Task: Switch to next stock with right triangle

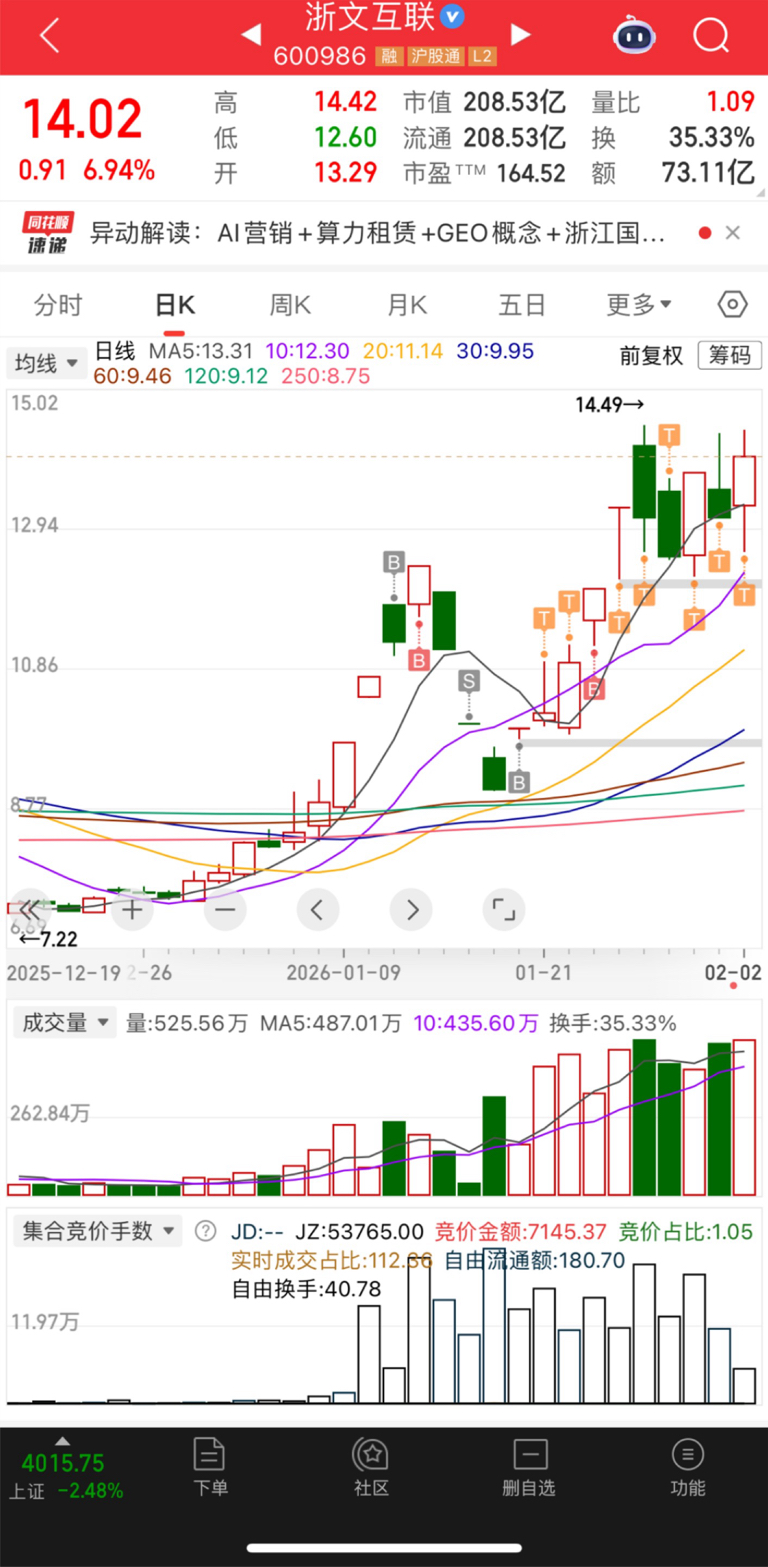Action: 520,36
